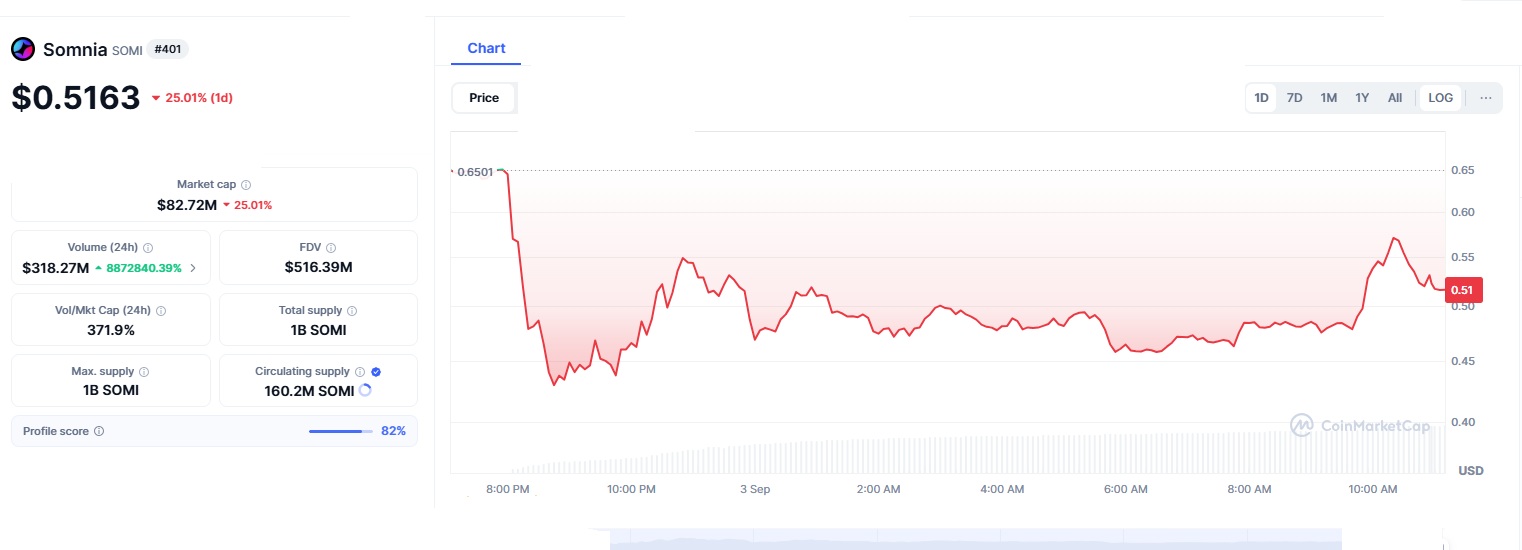Click the Profile score progress bar
Screen dimensions: 1522x550
point(340,431)
